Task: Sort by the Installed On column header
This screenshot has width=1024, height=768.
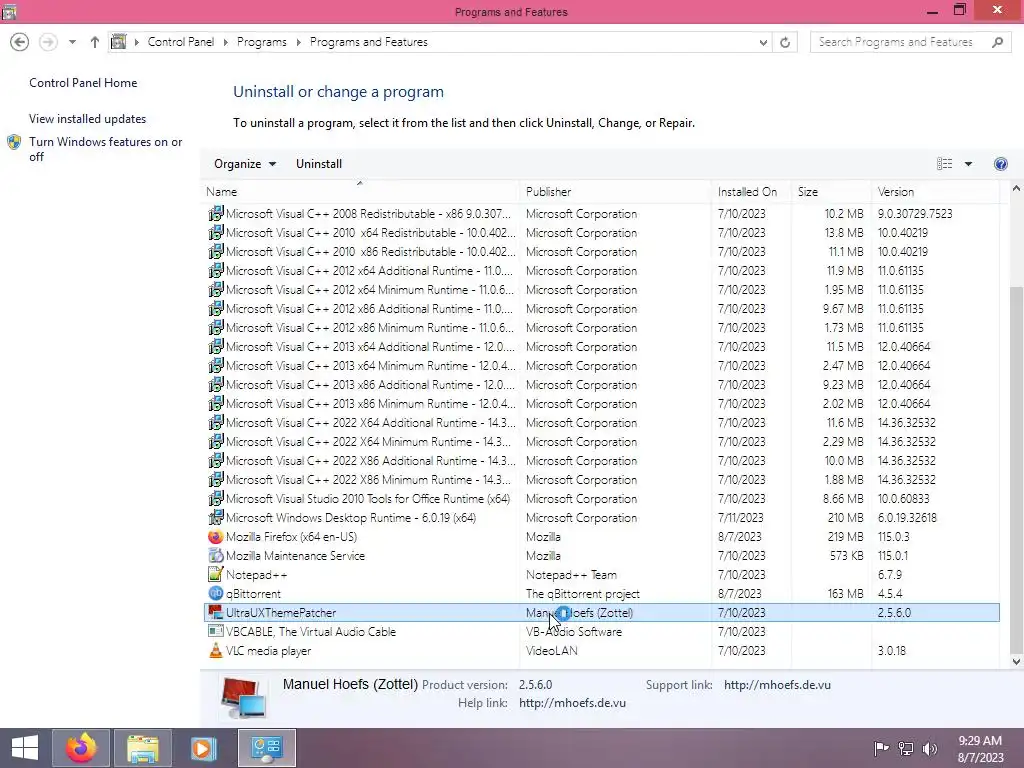Action: point(751,191)
